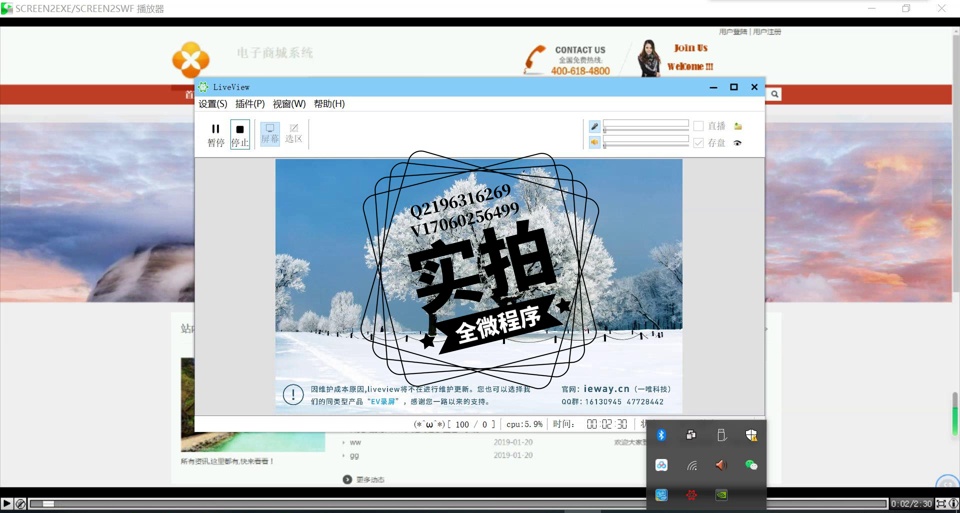Click the 用户登陆 login link
Screen dimensions: 960x513
pos(733,32)
